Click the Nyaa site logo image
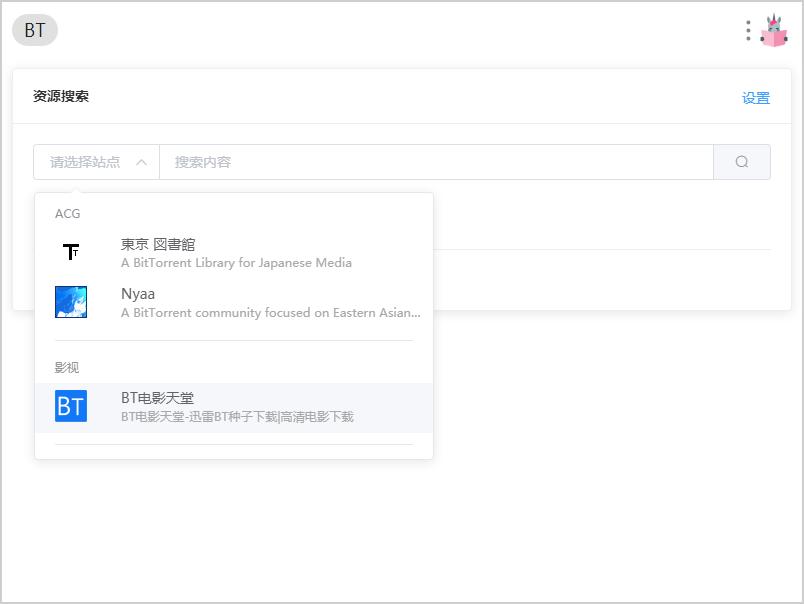Viewport: 804px width, 604px height. (71, 301)
